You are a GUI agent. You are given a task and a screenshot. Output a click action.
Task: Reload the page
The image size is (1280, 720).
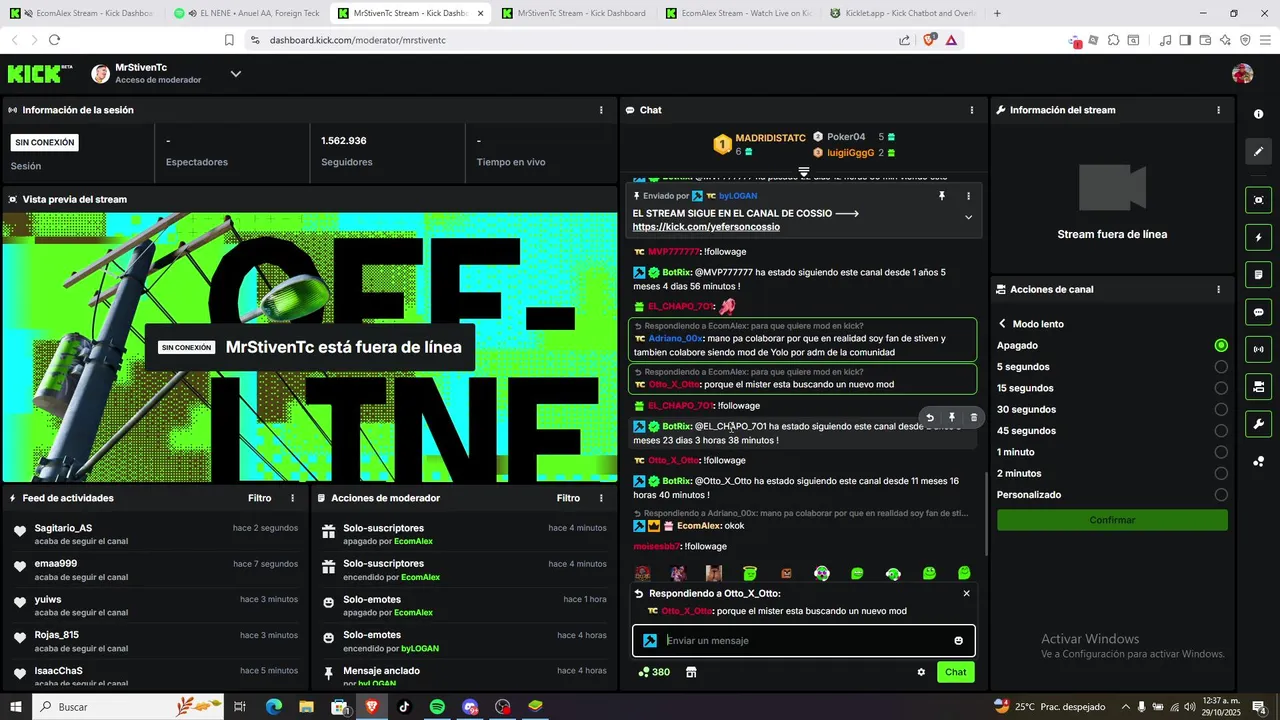pos(54,40)
